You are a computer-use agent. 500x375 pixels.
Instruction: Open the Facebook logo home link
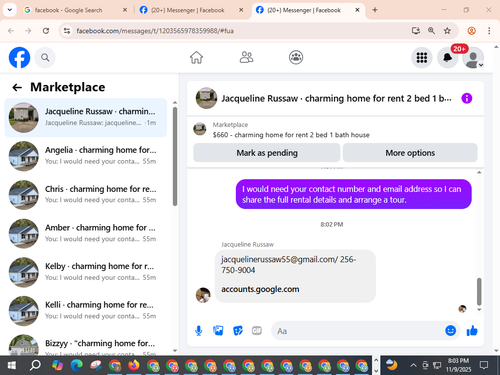19,57
